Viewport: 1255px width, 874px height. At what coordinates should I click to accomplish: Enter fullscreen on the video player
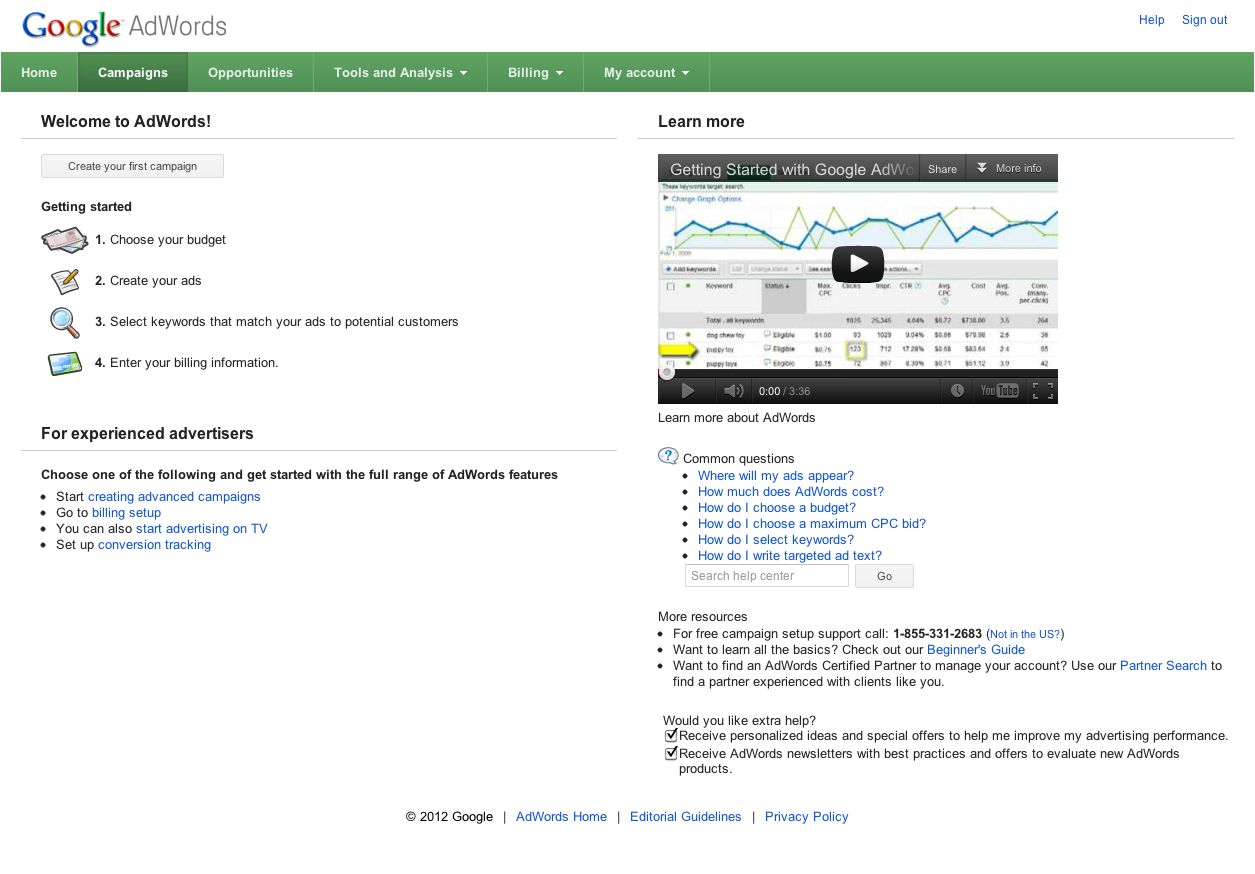pos(1043,391)
